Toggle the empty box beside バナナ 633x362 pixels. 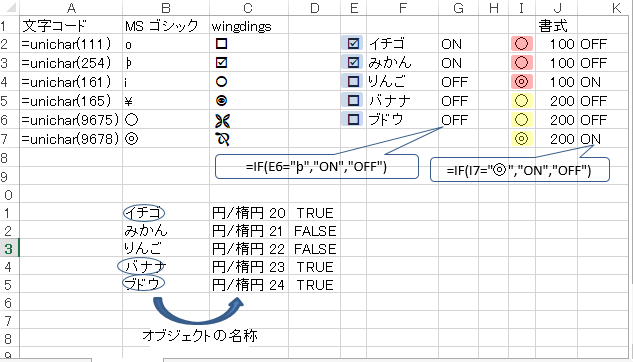click(x=353, y=100)
